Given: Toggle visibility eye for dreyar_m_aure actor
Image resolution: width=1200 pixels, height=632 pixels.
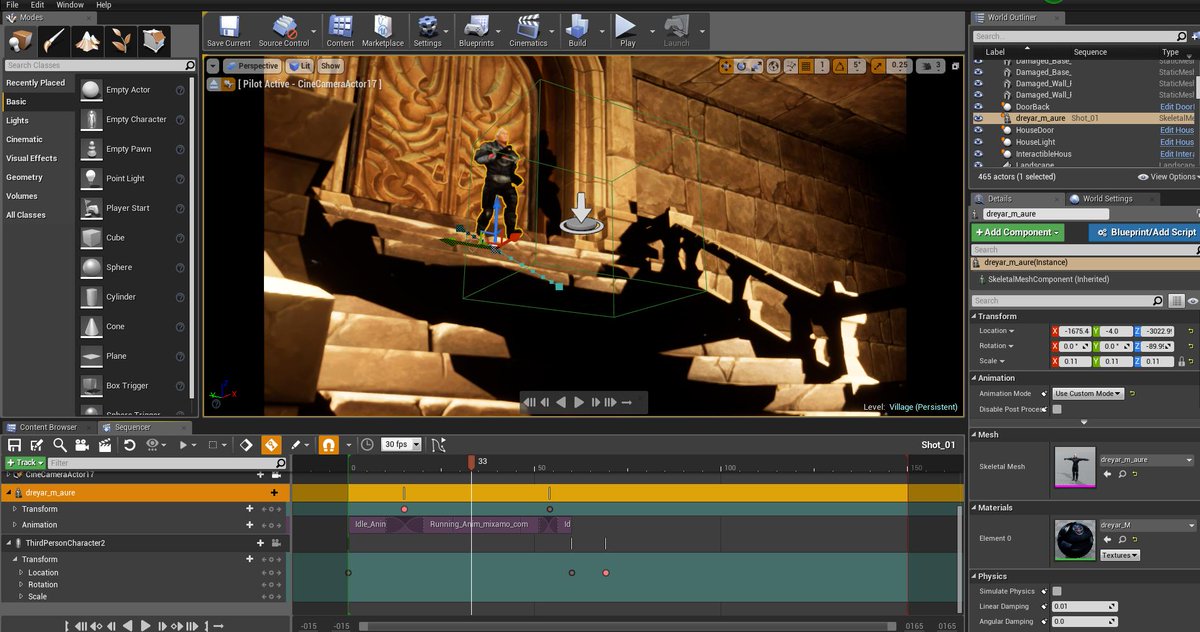Looking at the screenshot, I should tap(978, 118).
